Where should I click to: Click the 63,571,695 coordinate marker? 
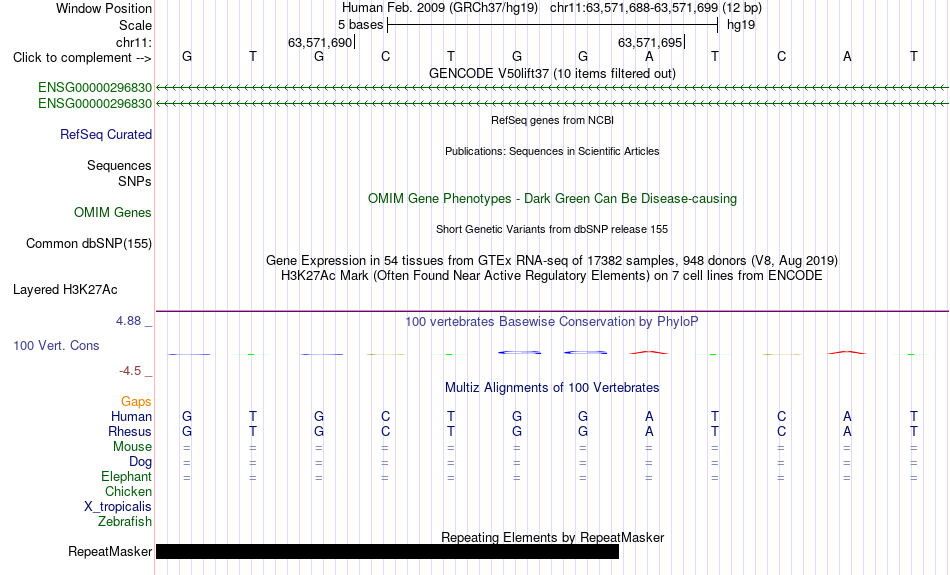(x=650, y=42)
